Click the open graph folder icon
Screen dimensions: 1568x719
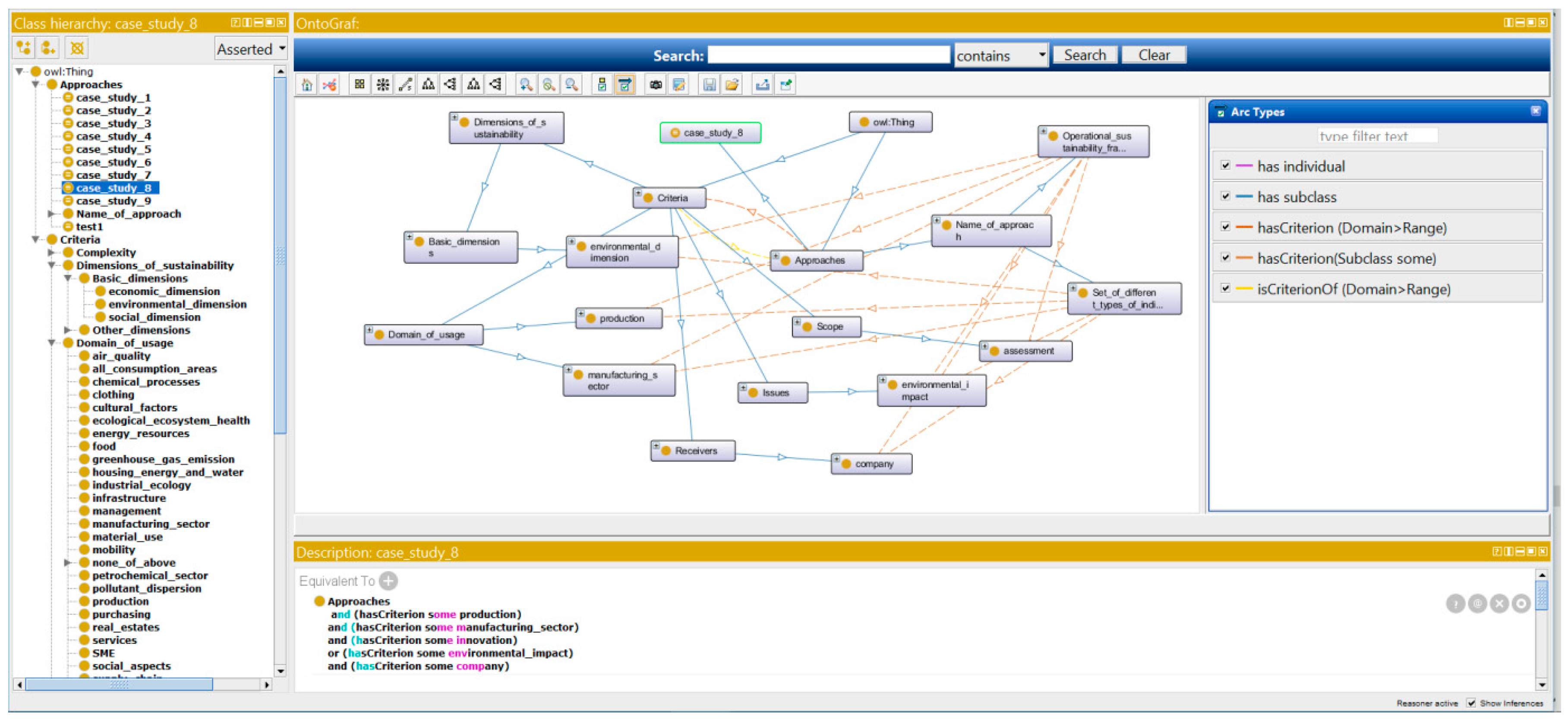tap(732, 85)
